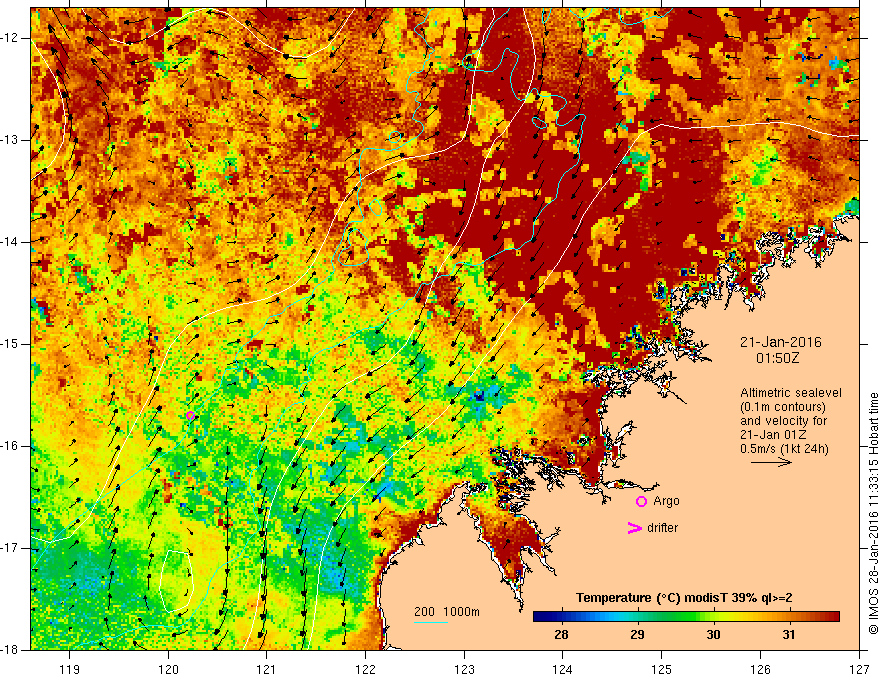Click longitude axis label '121'
Viewport: 880px width, 680px height.
pos(266,669)
